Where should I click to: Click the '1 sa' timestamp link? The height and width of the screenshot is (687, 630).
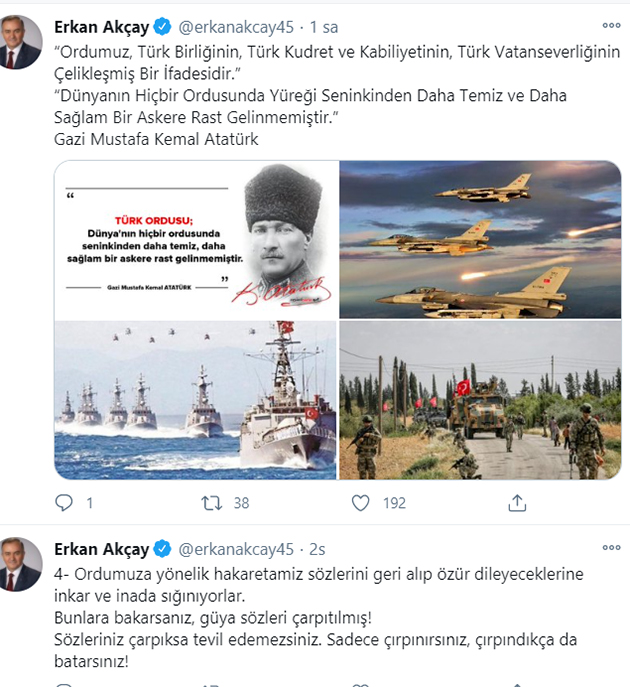[x=324, y=27]
